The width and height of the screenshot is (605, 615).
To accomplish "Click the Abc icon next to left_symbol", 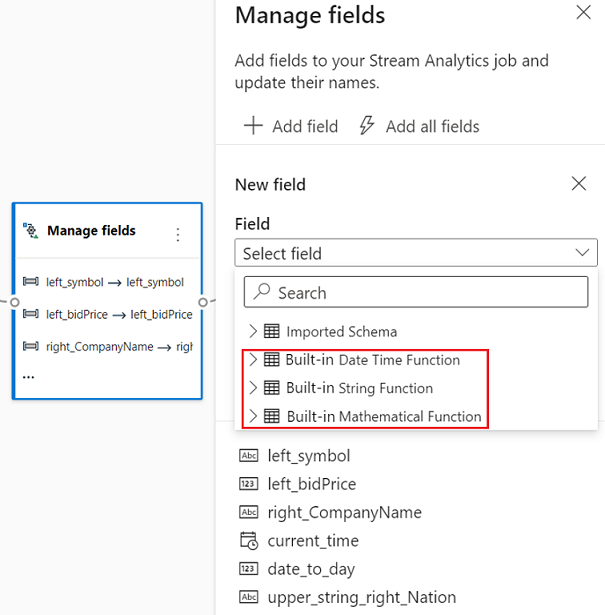I will click(x=249, y=456).
